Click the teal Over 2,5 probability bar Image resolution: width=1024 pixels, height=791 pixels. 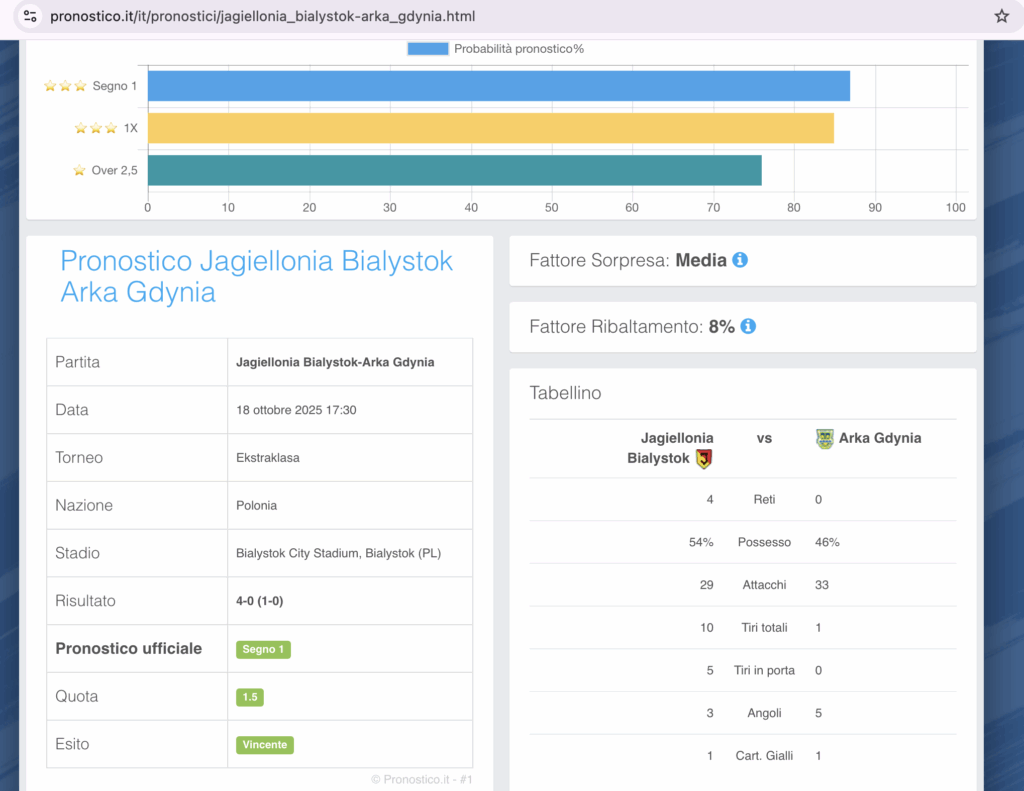pos(454,170)
